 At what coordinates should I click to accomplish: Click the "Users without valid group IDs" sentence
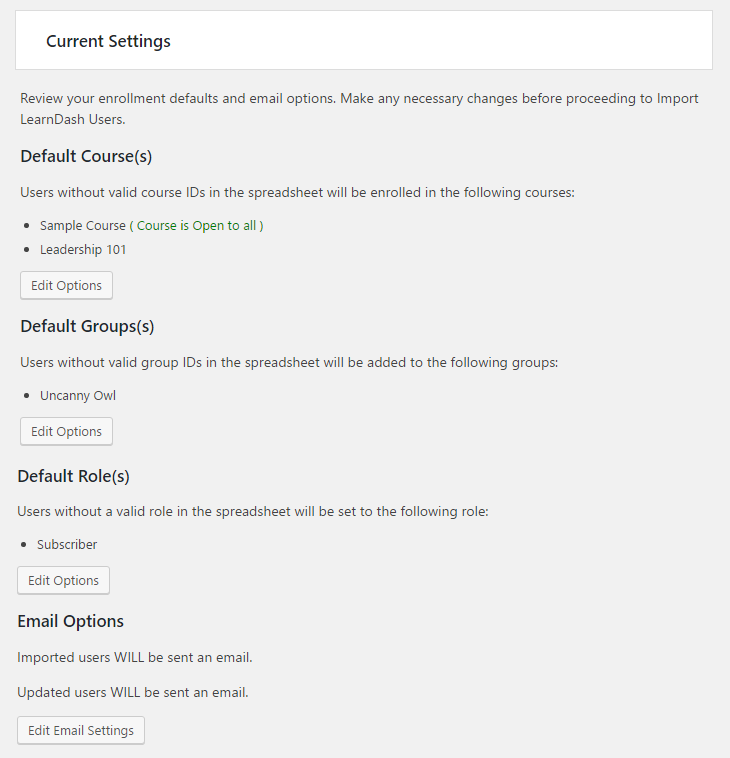[289, 362]
